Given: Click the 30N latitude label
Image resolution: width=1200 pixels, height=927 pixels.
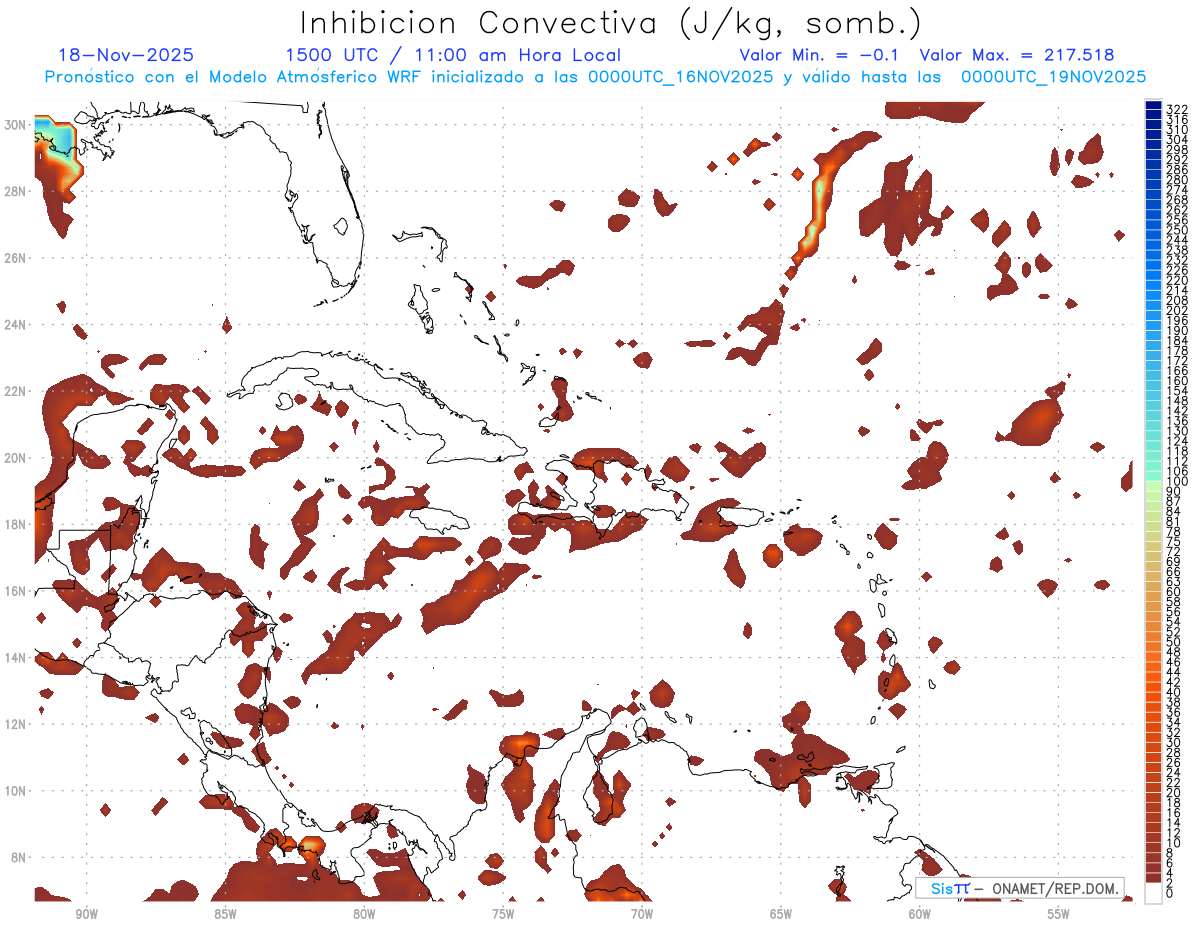Looking at the screenshot, I should click(17, 125).
